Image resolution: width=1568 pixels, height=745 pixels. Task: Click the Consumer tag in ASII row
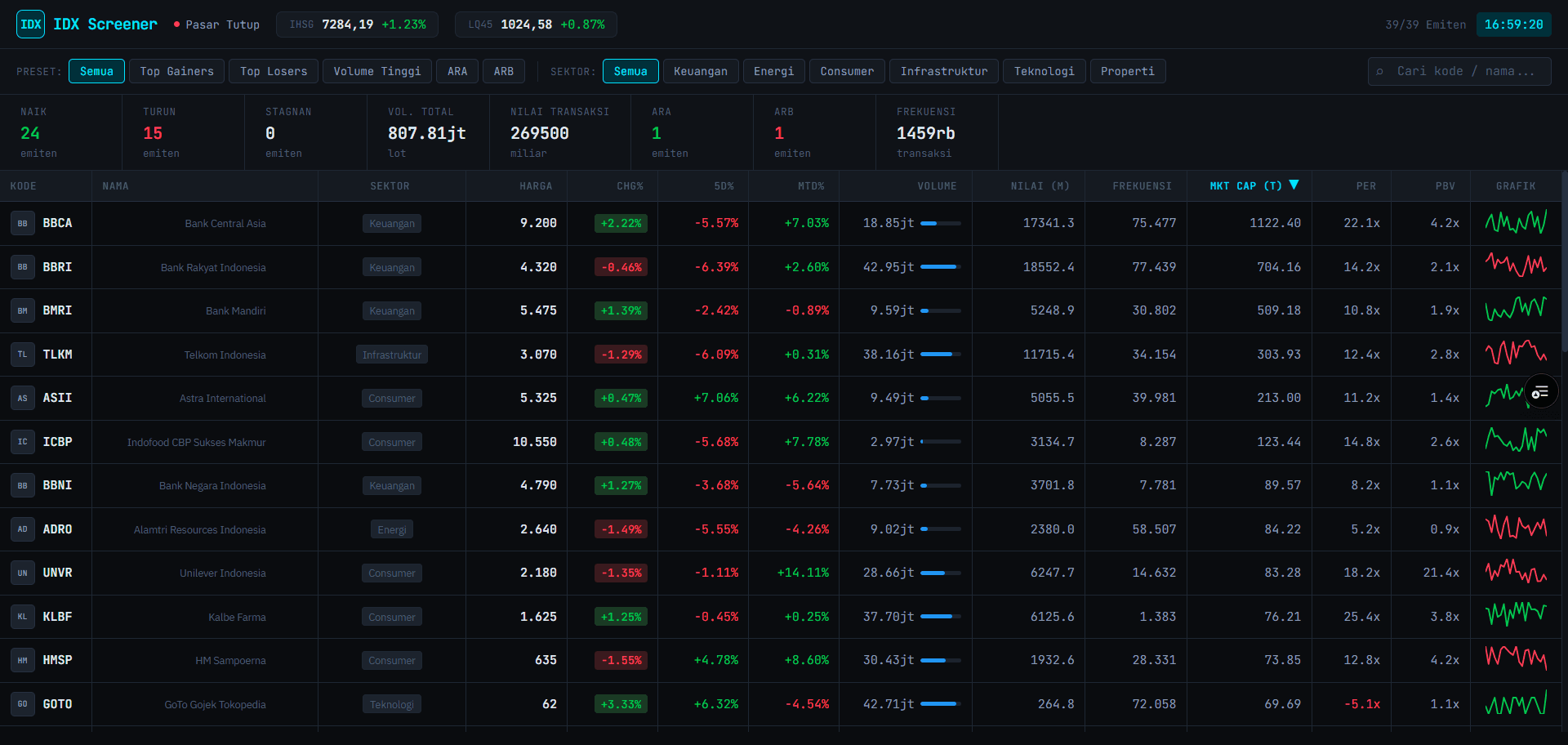coord(392,398)
